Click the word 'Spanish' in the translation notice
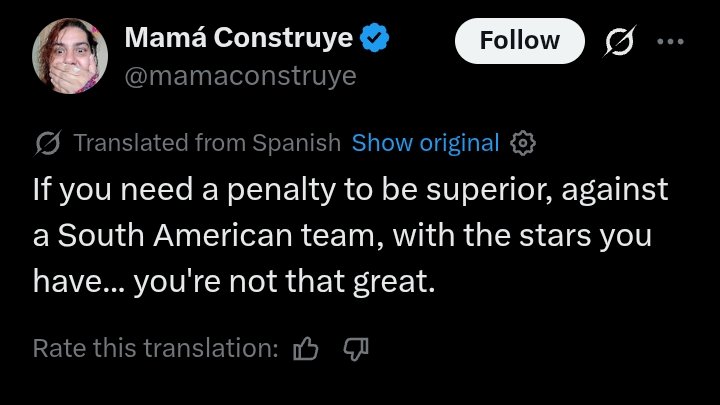Screen dimensions: 720x405 pos(296,143)
